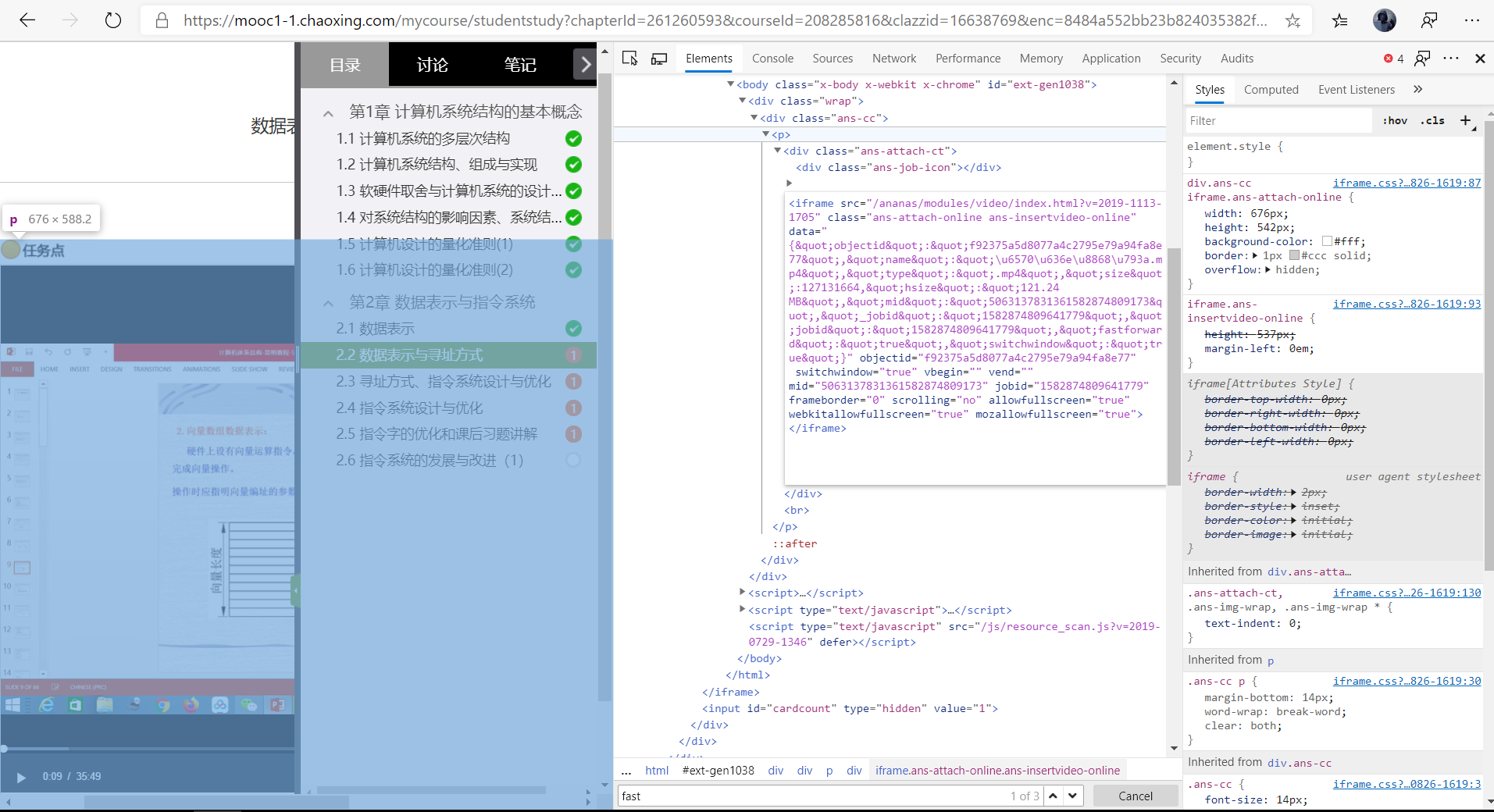Expand the border shorthand property
The image size is (1494, 812).
tap(1255, 255)
